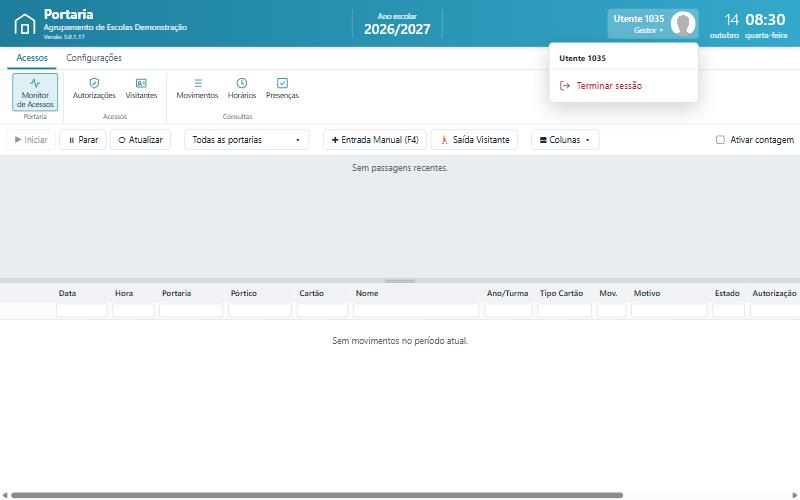
Task: Open Todas as portarias dropdown
Action: 246,140
